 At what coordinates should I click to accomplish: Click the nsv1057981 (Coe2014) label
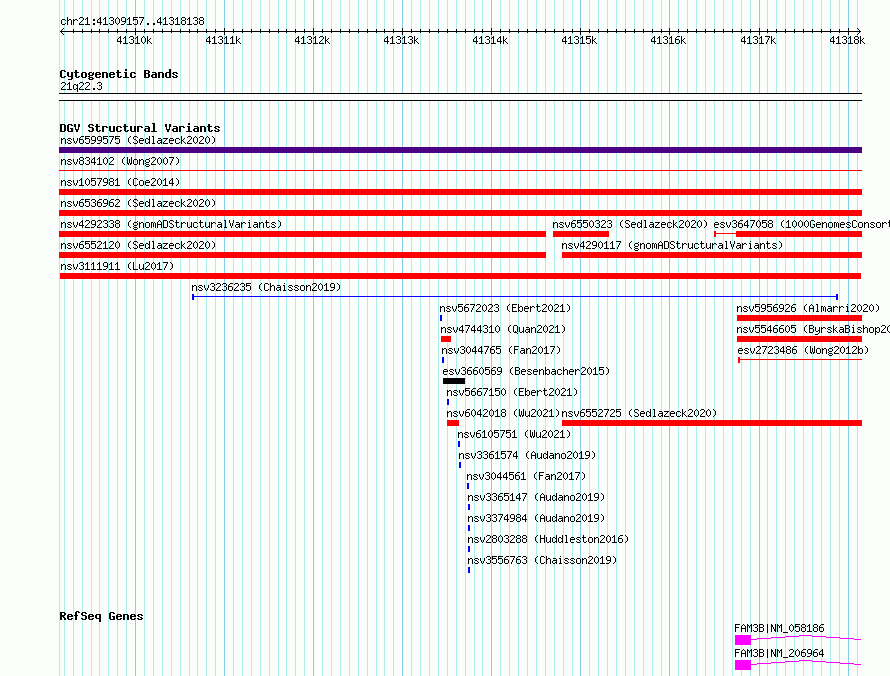tap(120, 182)
